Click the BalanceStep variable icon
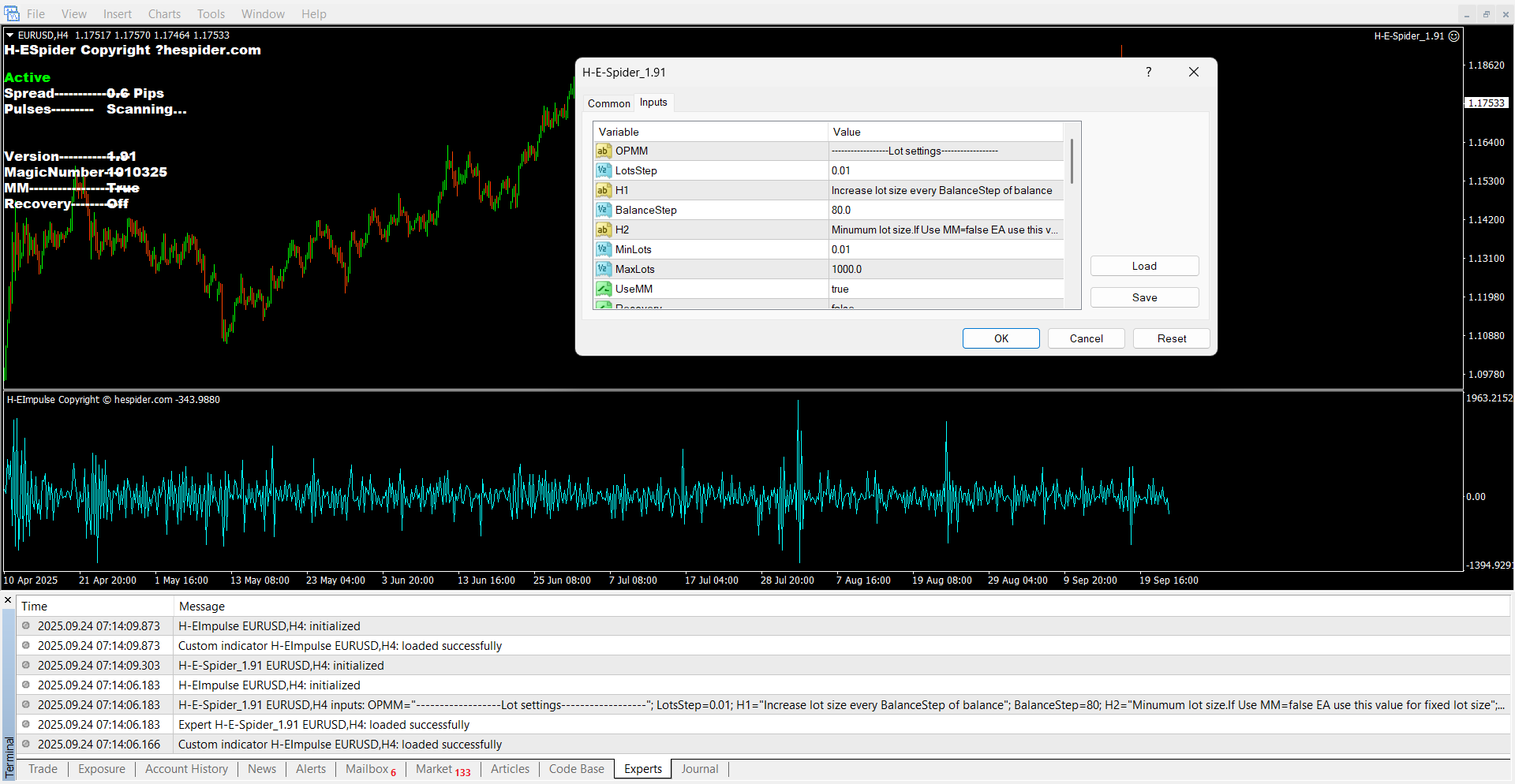1515x784 pixels. click(604, 210)
